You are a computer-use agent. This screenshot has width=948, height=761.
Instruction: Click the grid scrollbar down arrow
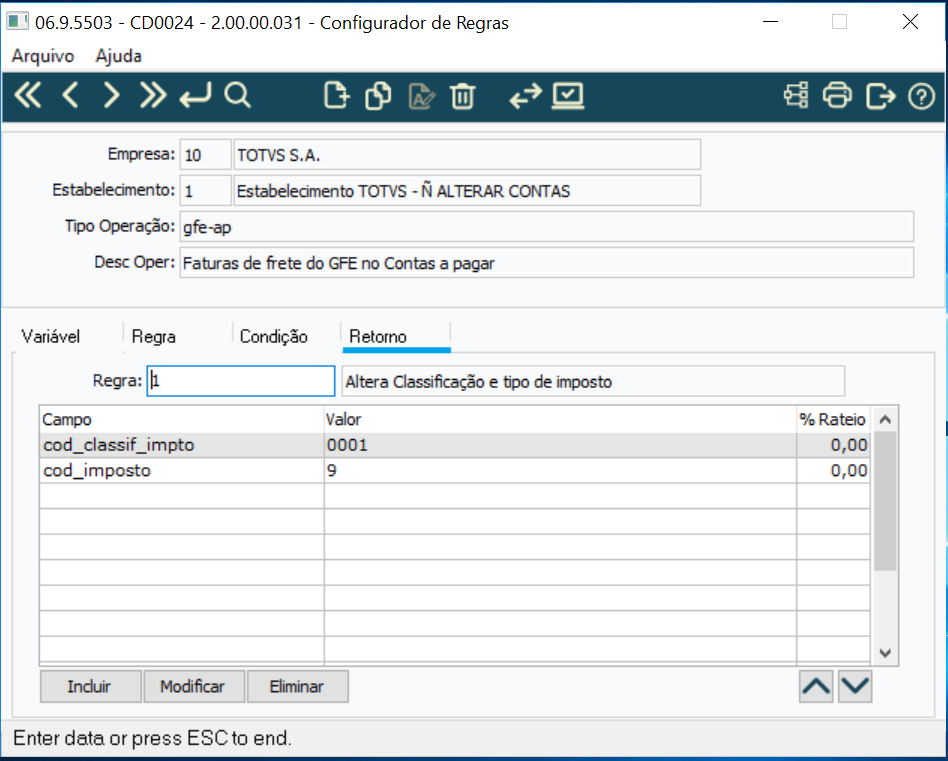tap(885, 653)
